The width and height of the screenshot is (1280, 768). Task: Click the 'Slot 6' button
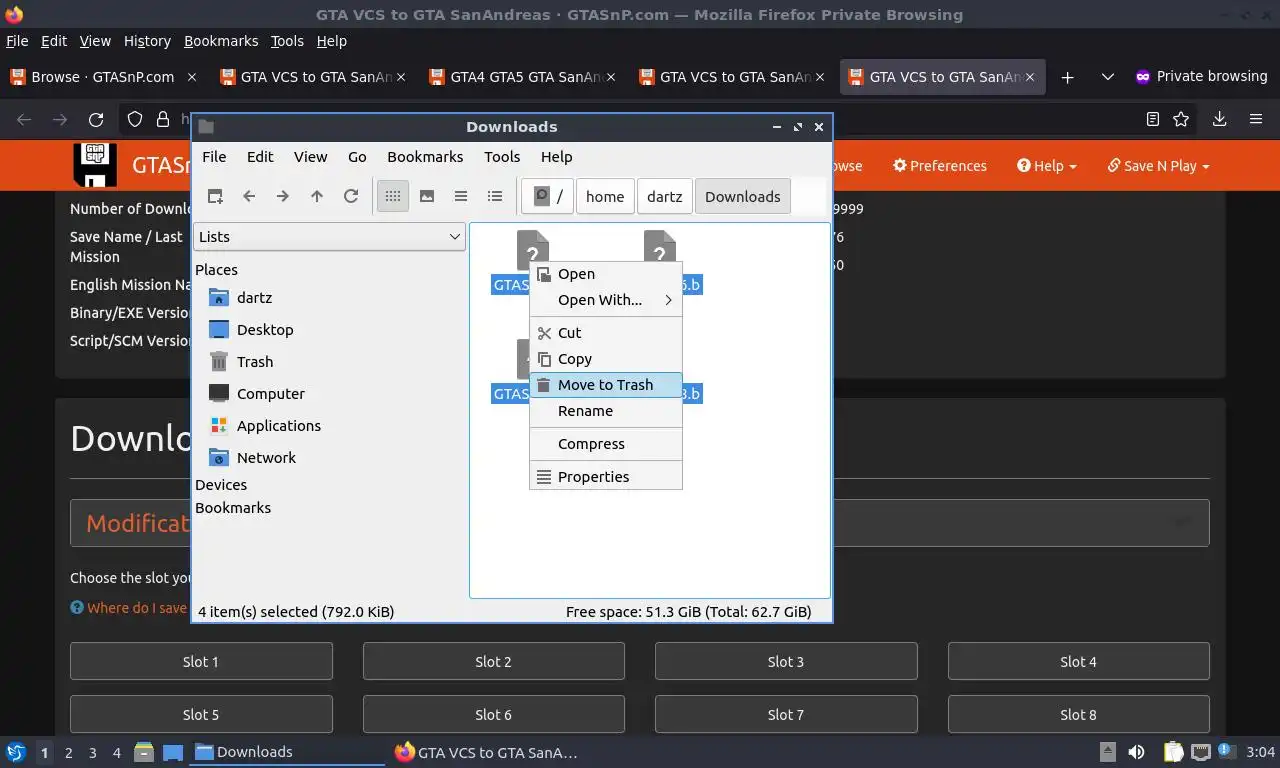tap(493, 715)
